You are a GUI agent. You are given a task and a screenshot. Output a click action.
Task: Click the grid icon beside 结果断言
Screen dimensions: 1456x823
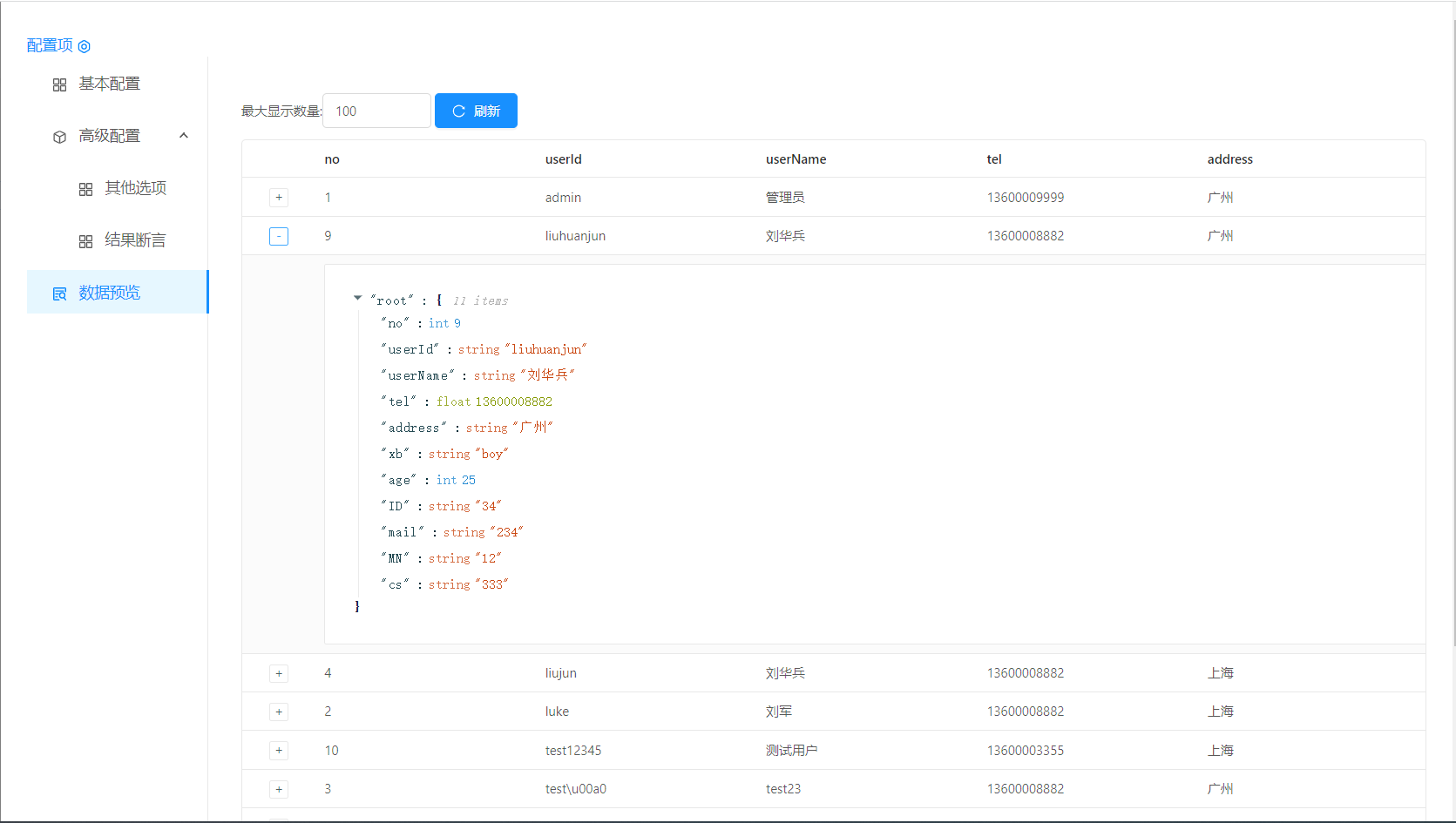click(85, 241)
